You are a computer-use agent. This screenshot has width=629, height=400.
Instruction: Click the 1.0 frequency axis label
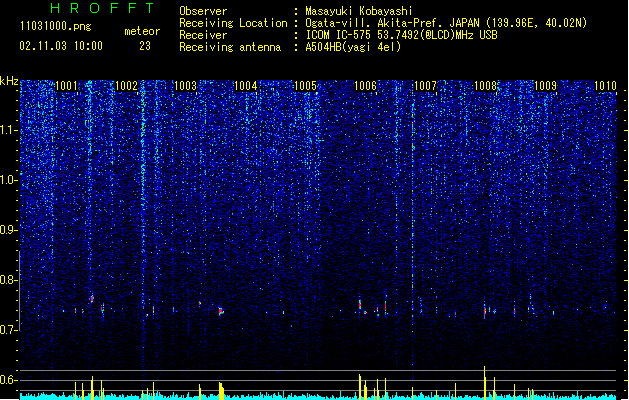[x=9, y=181]
